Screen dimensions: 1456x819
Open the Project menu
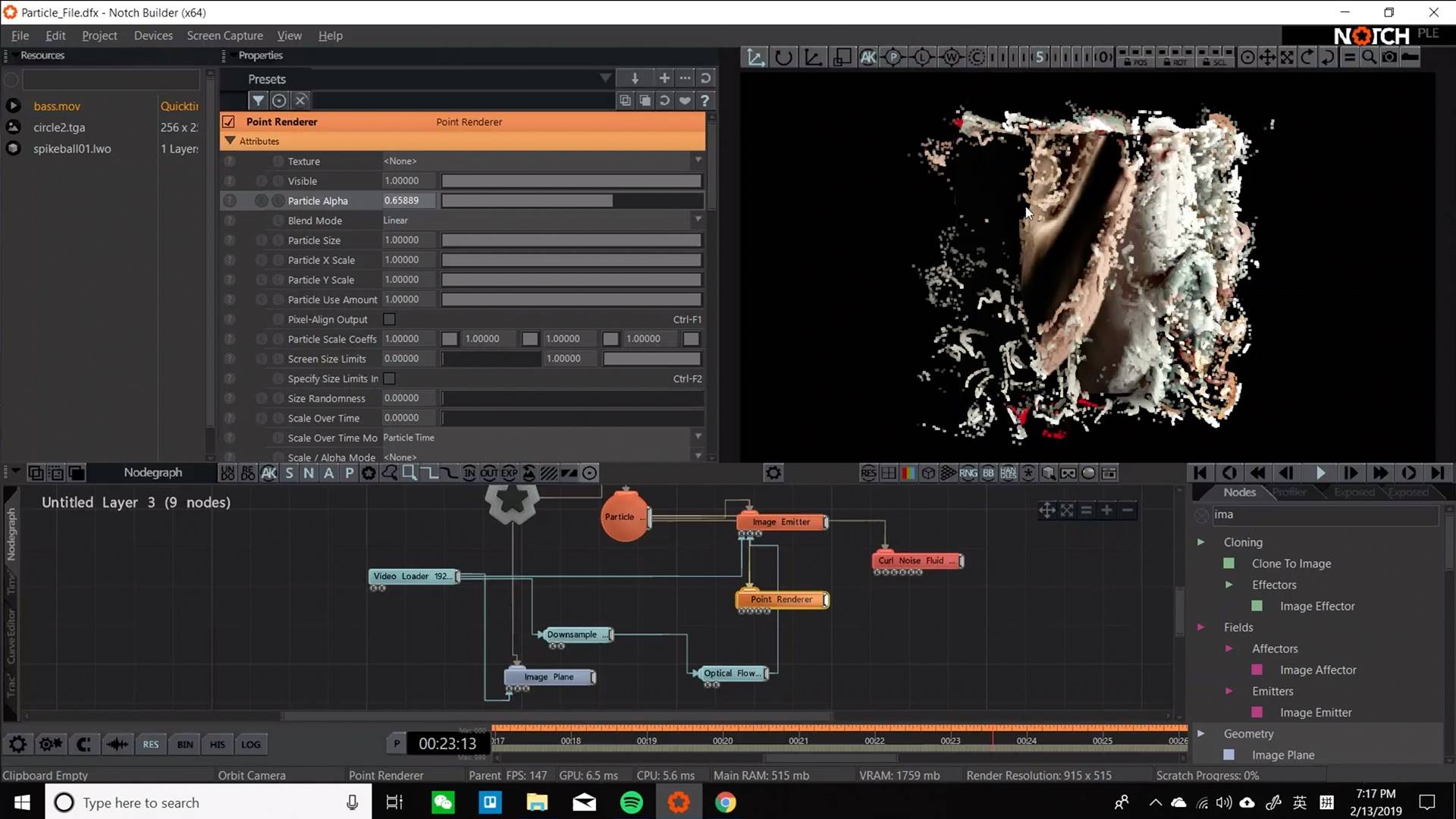pos(99,36)
